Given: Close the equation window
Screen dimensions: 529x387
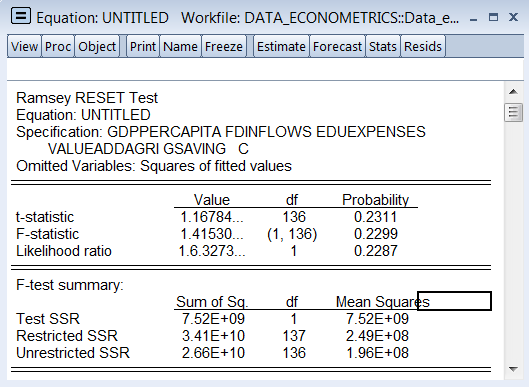Looking at the screenshot, I should pyautogui.click(x=513, y=17).
